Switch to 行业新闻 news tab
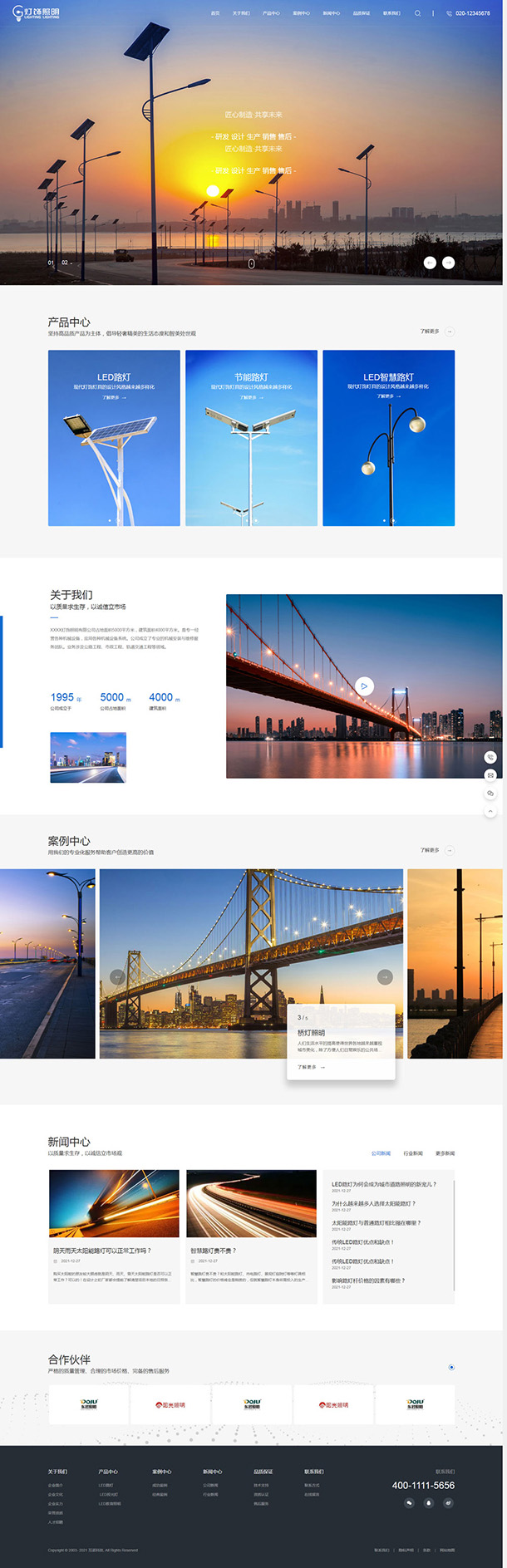This screenshot has width=507, height=1568. pos(413,1153)
